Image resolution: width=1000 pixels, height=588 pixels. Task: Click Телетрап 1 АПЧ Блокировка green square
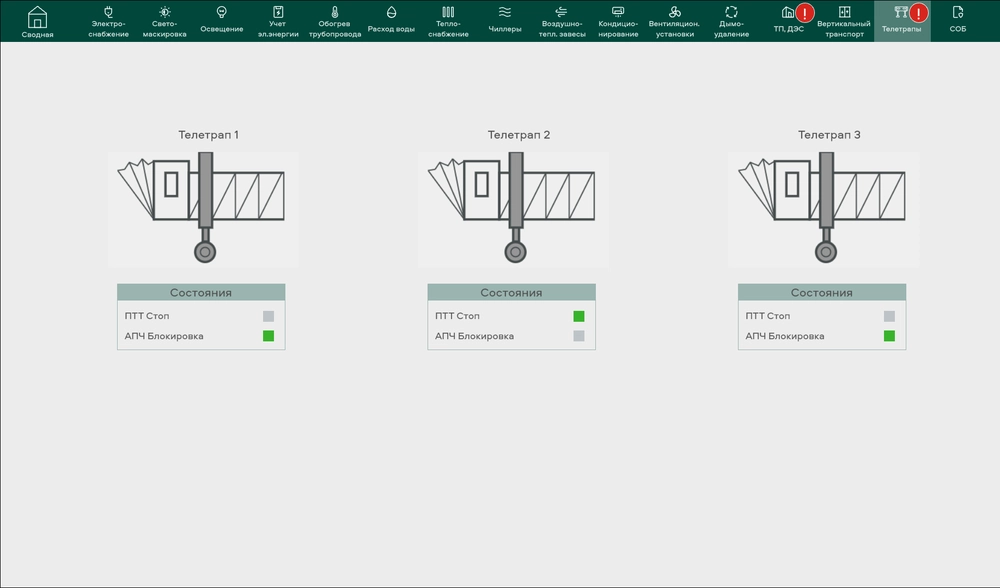268,336
